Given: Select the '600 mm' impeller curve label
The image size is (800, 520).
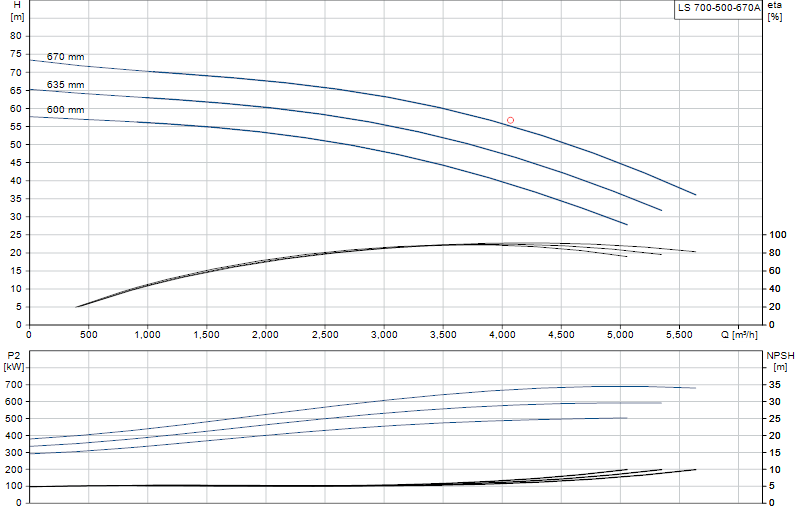Looking at the screenshot, I should click(65, 110).
